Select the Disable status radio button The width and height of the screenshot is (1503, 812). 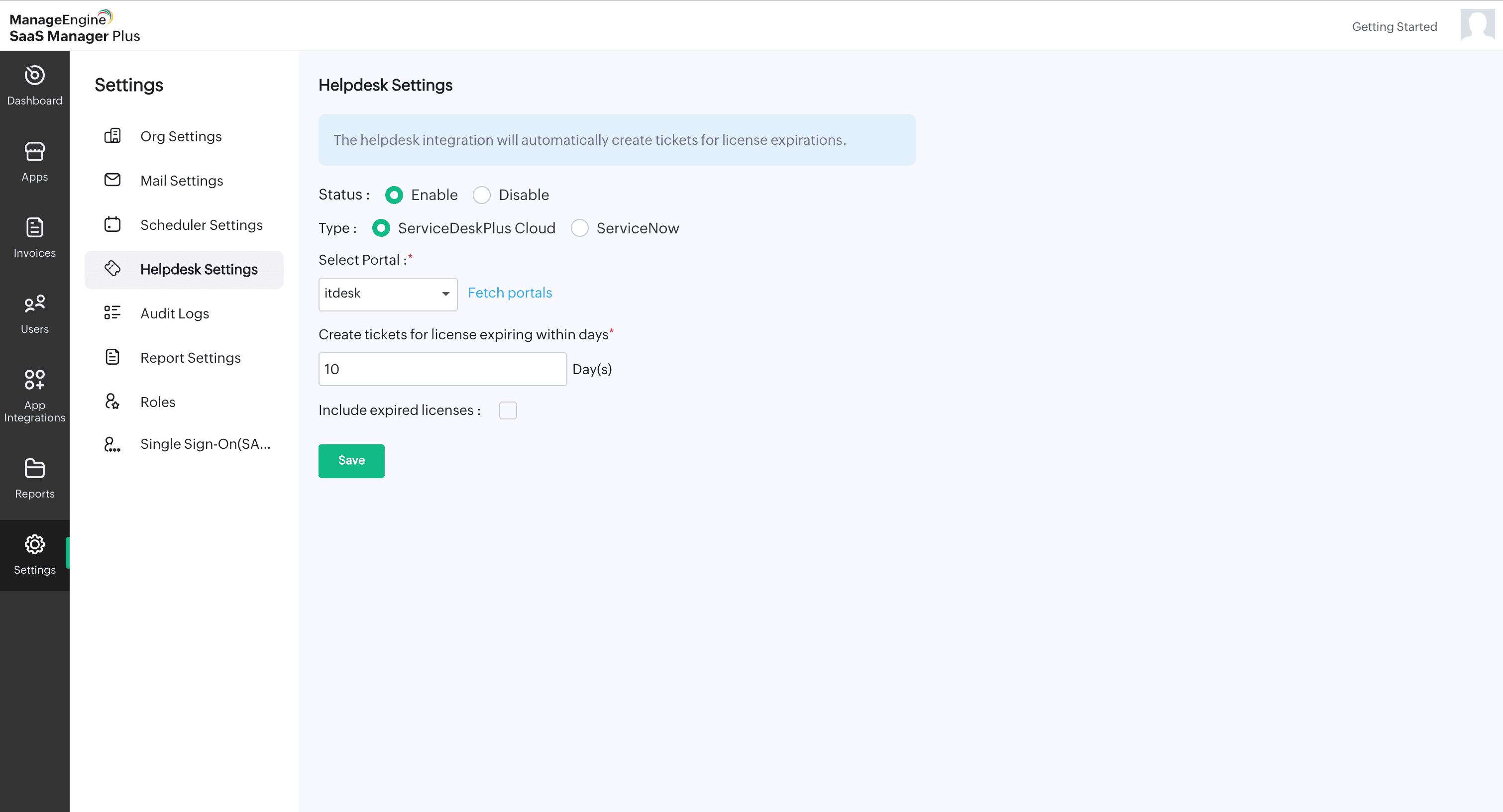pyautogui.click(x=481, y=195)
